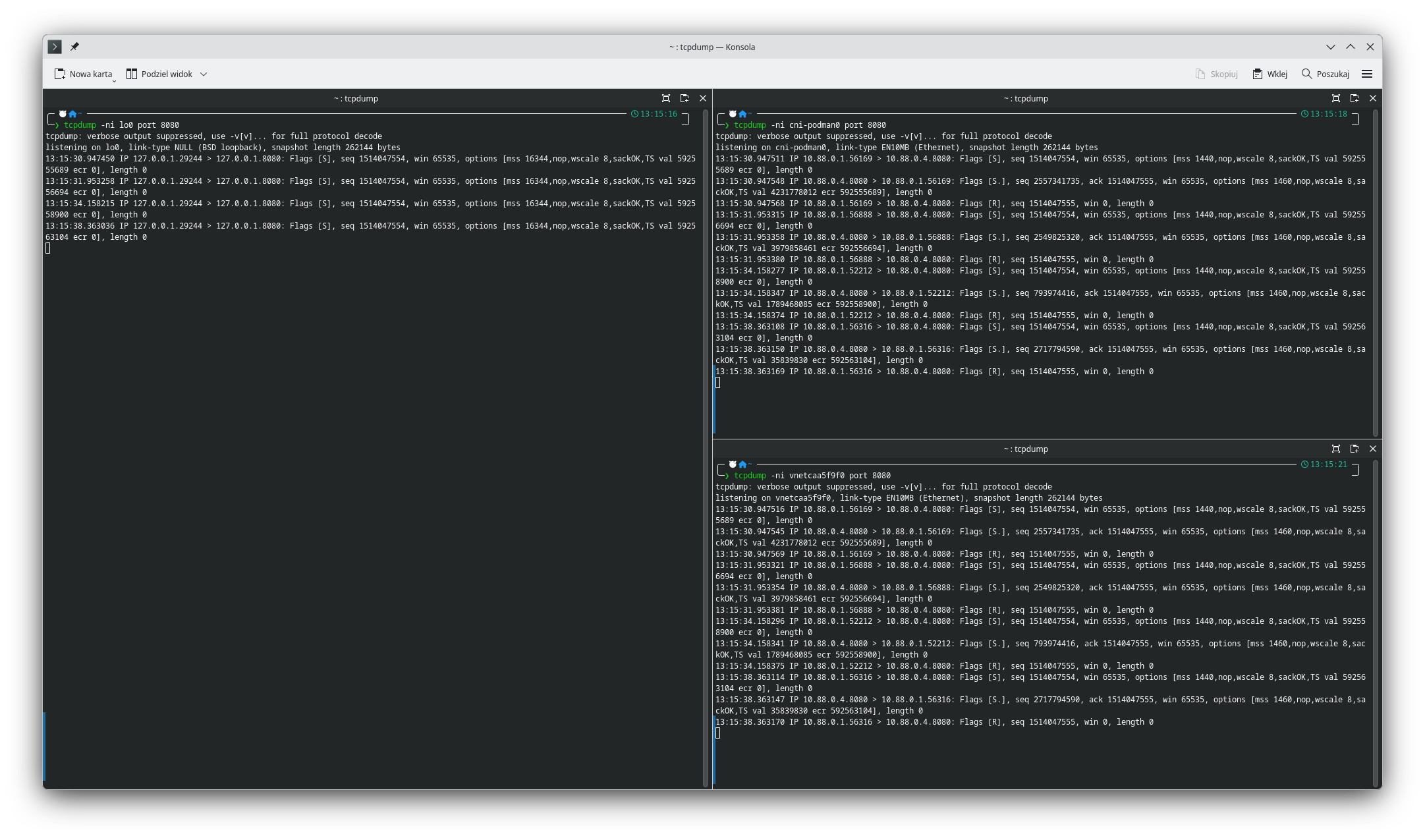Screen dimensions: 1425x840
Task: Click the 13:15:30.947568 reset line in top-right pane
Action: click(934, 204)
